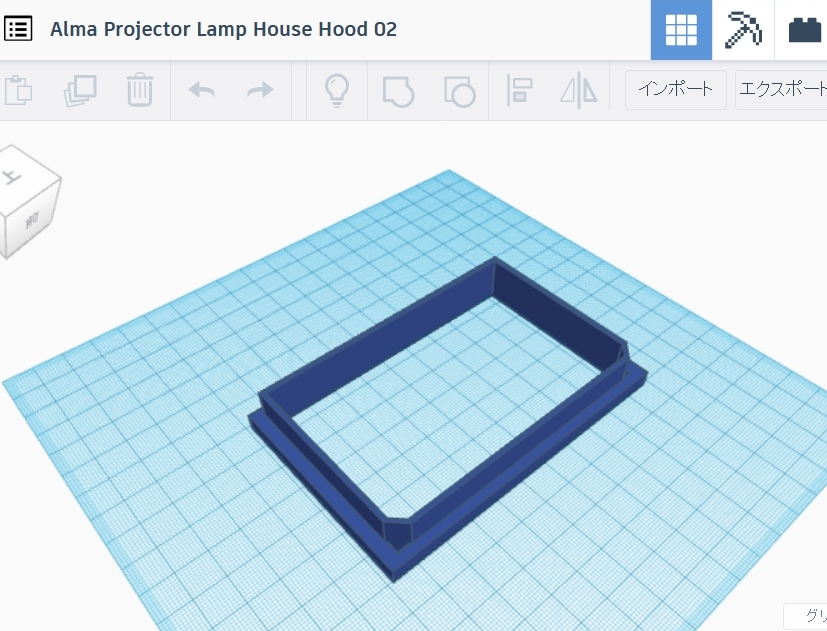827x631 pixels.
Task: Delete with the trash can icon
Action: click(139, 90)
